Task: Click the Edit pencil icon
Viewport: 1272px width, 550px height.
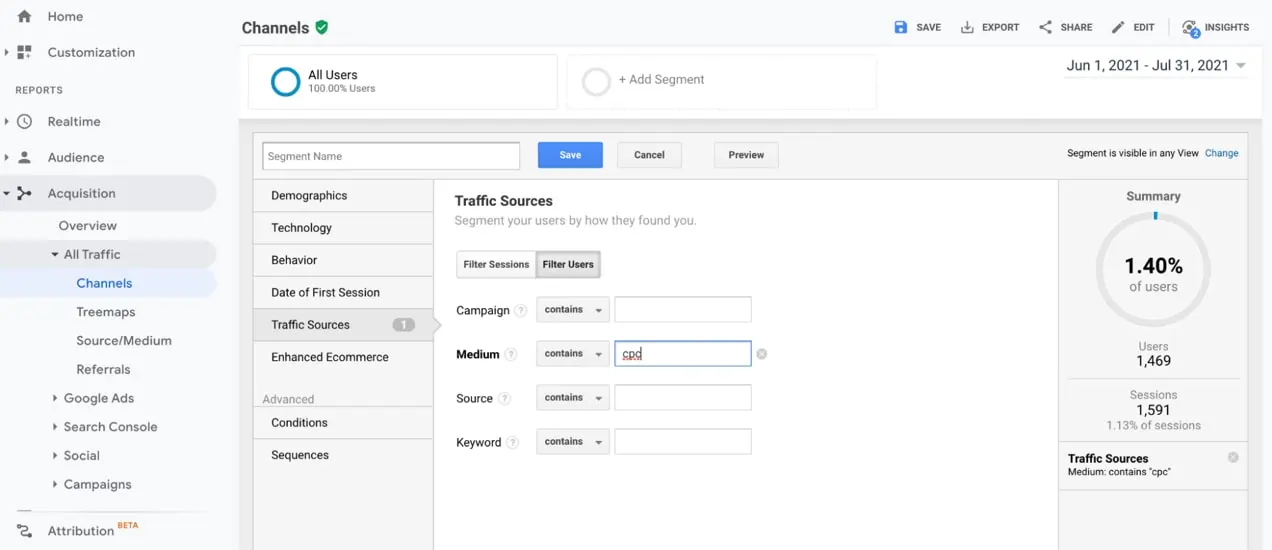Action: pyautogui.click(x=1118, y=27)
